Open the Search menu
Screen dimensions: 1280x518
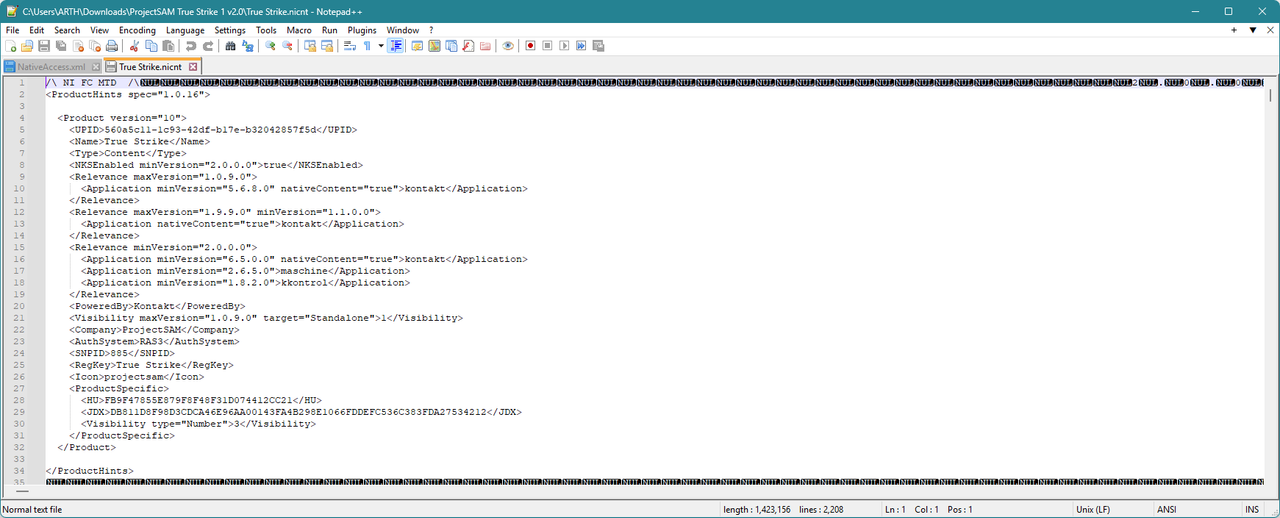(x=67, y=30)
